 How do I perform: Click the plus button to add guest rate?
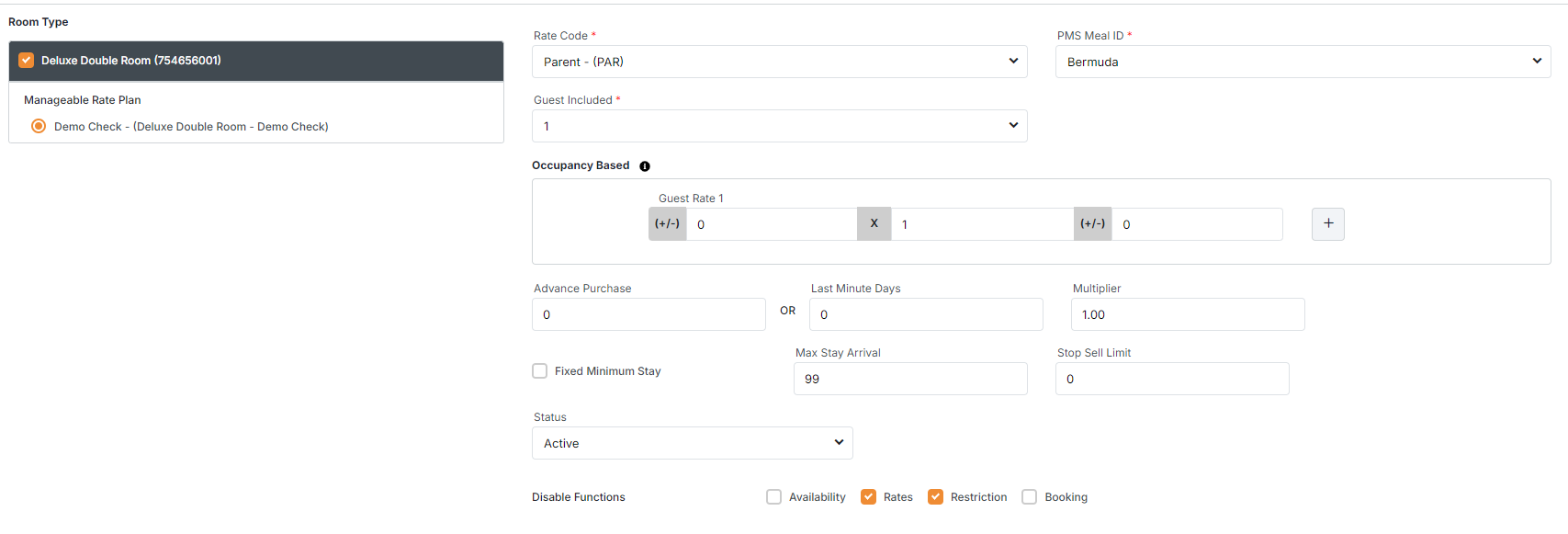click(x=1327, y=224)
